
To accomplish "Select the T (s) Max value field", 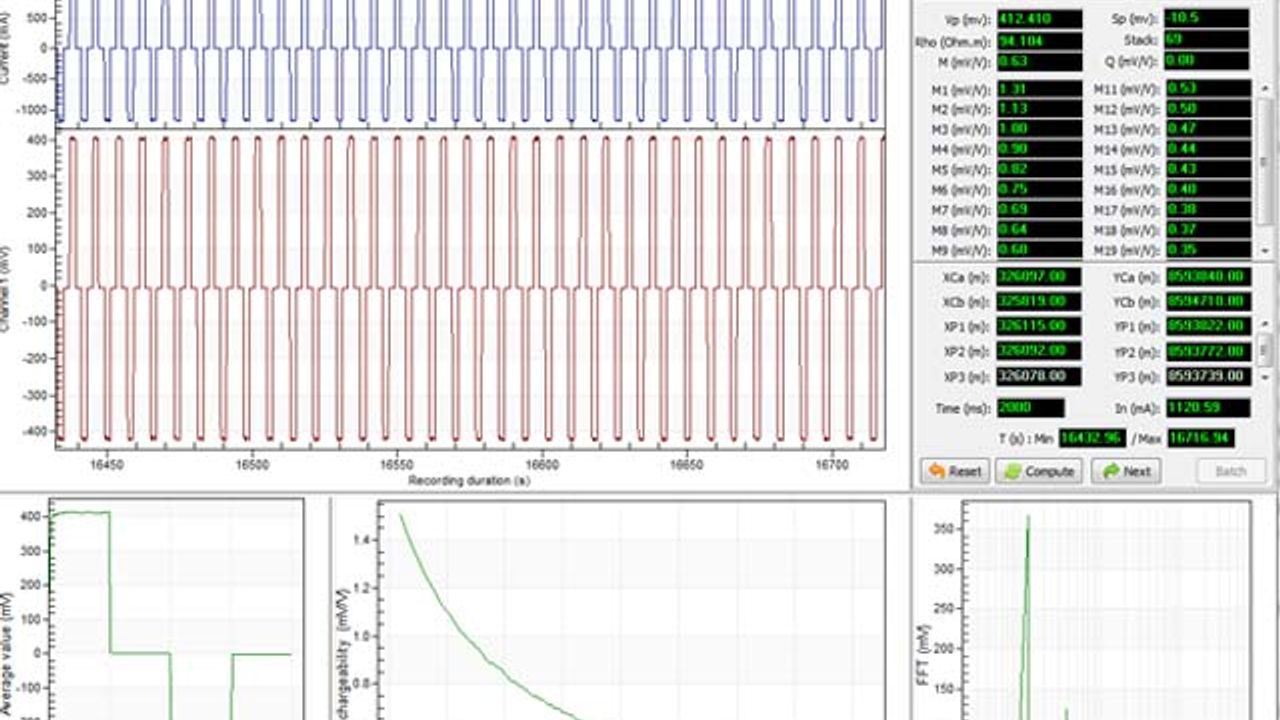I will click(1199, 438).
